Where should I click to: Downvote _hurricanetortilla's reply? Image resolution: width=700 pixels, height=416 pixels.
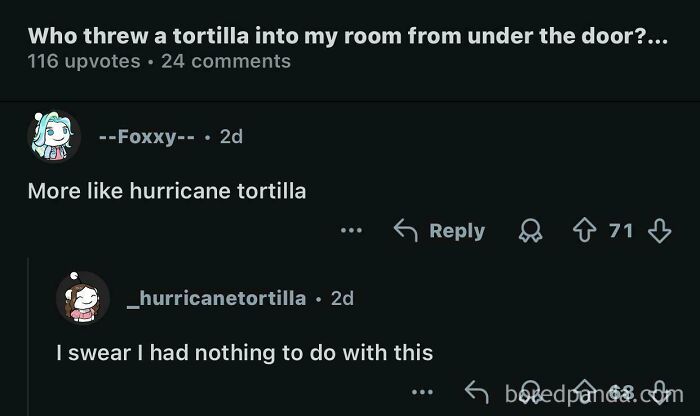tap(659, 391)
